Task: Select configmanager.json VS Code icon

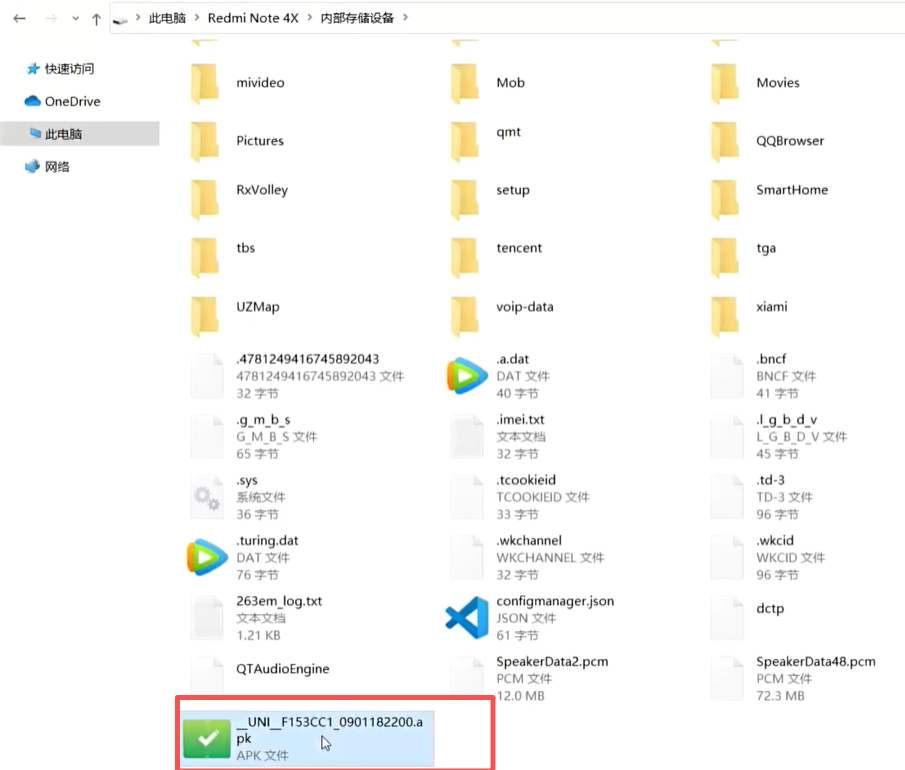Action: 467,618
